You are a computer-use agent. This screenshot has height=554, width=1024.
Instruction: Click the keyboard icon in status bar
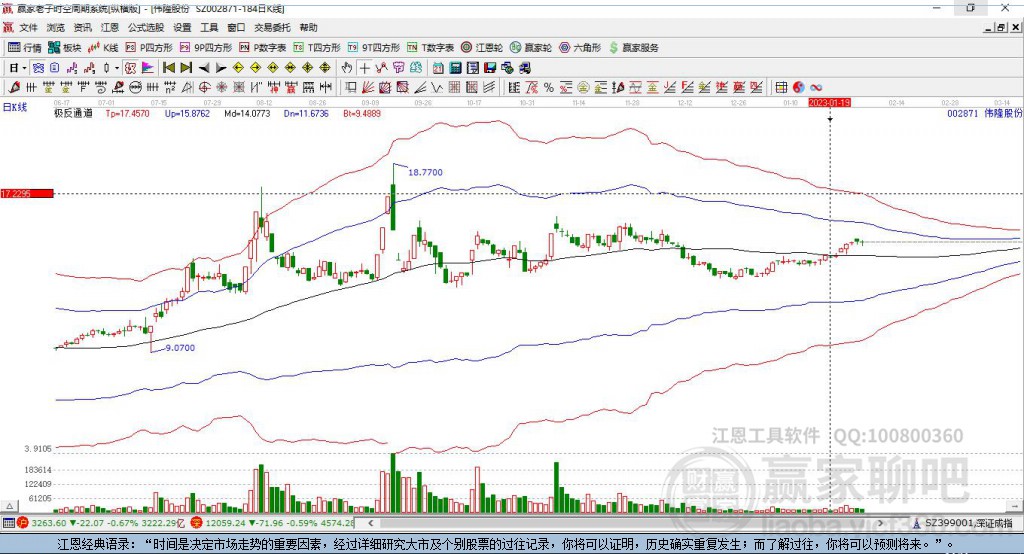[8, 523]
